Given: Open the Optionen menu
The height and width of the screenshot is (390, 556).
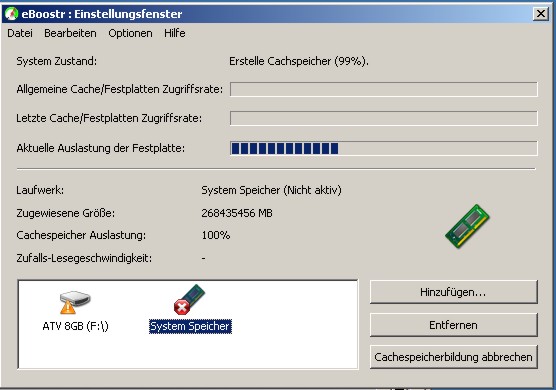Looking at the screenshot, I should tap(130, 33).
